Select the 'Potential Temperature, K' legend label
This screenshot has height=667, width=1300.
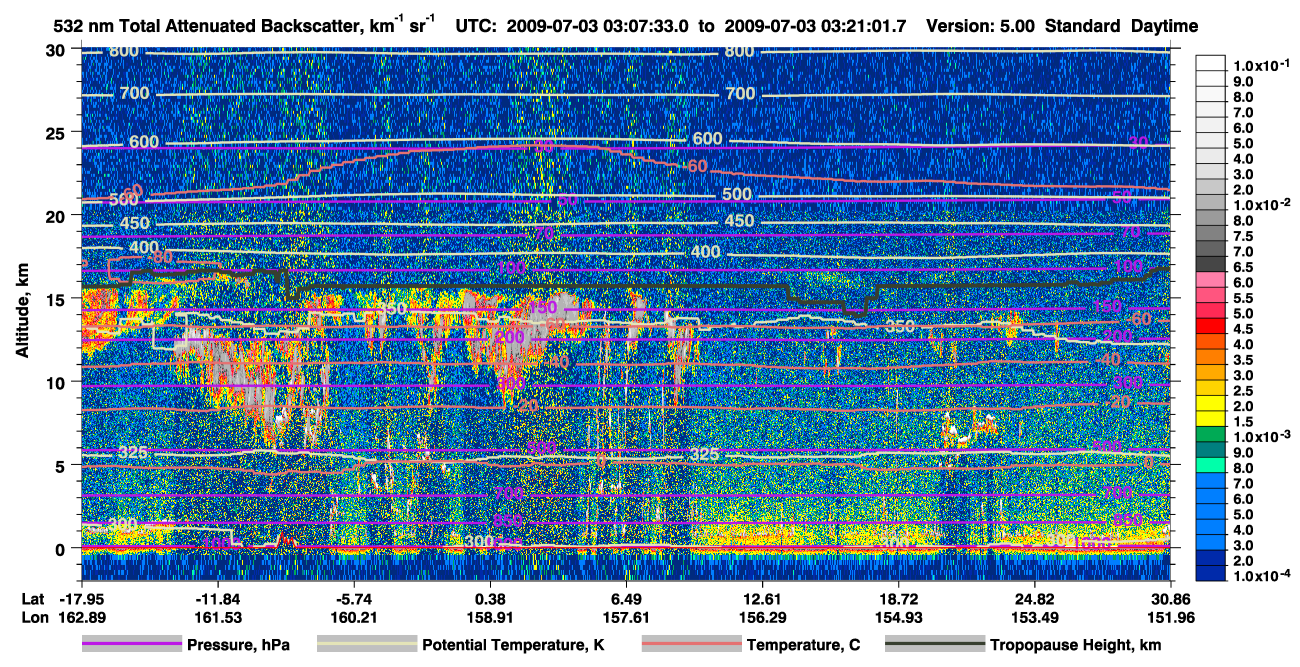[x=514, y=645]
